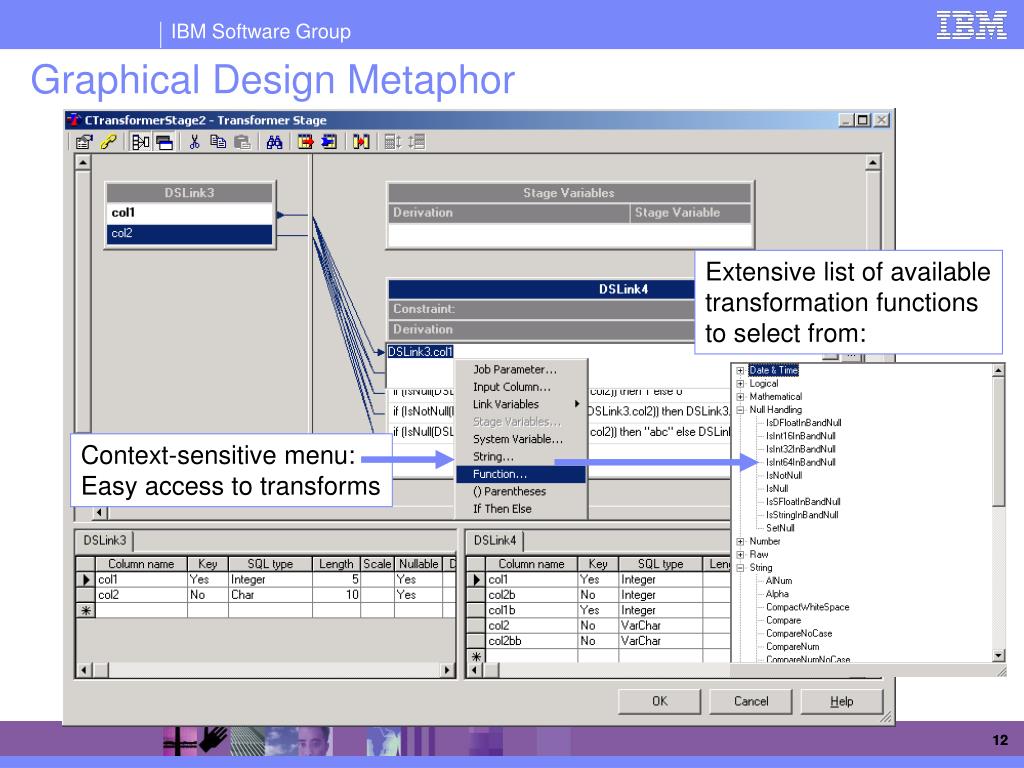Select col2b cell in DSLink4 grid
1024x768 pixels.
coord(531,595)
